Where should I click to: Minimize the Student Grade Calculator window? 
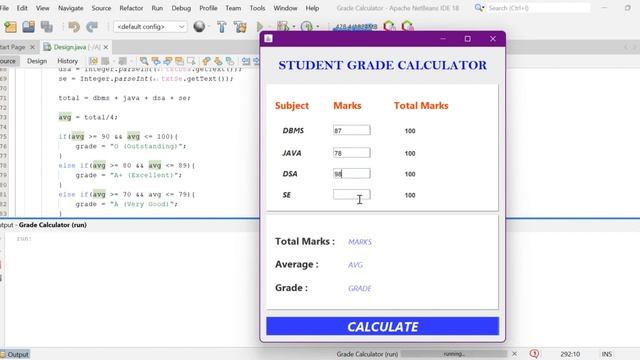click(443, 39)
